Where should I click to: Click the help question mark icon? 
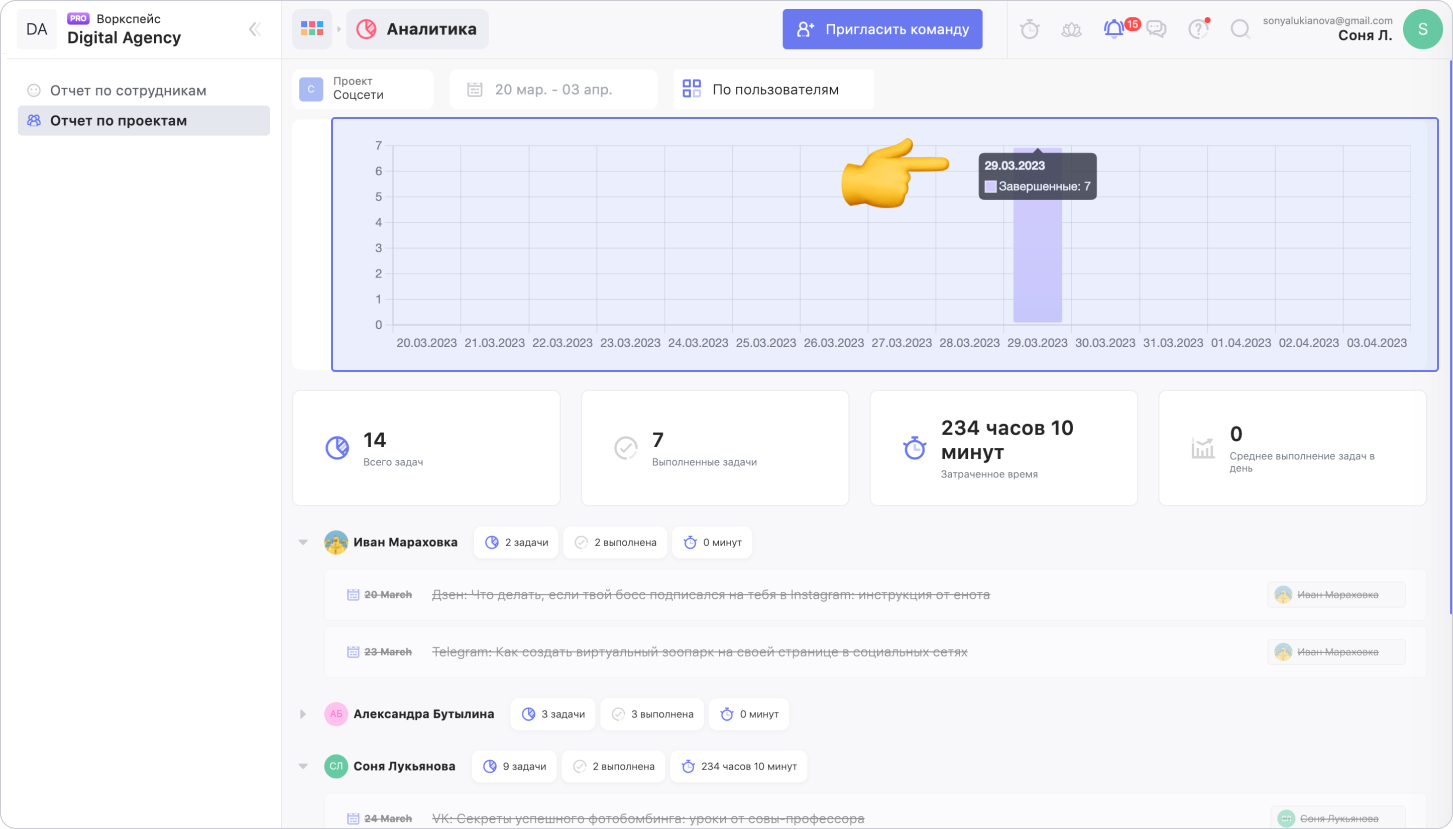(x=1197, y=30)
